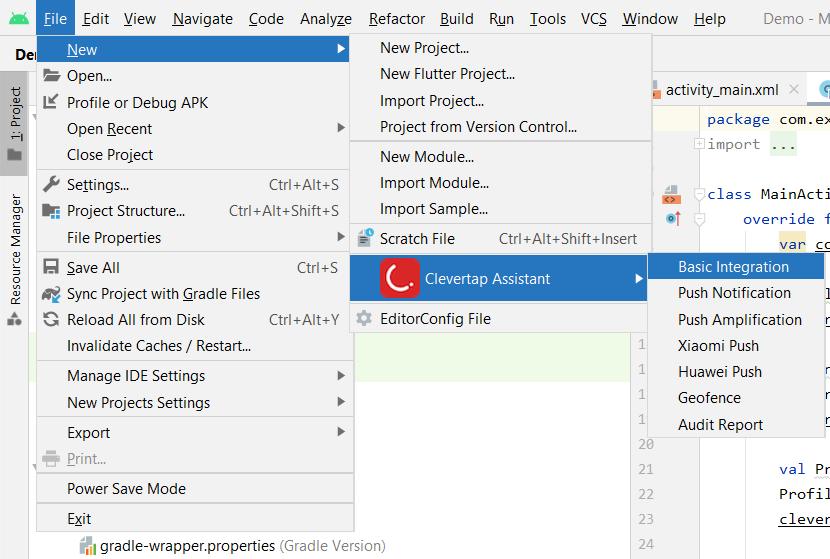Open Audit Report option
The image size is (830, 559).
[x=736, y=425]
